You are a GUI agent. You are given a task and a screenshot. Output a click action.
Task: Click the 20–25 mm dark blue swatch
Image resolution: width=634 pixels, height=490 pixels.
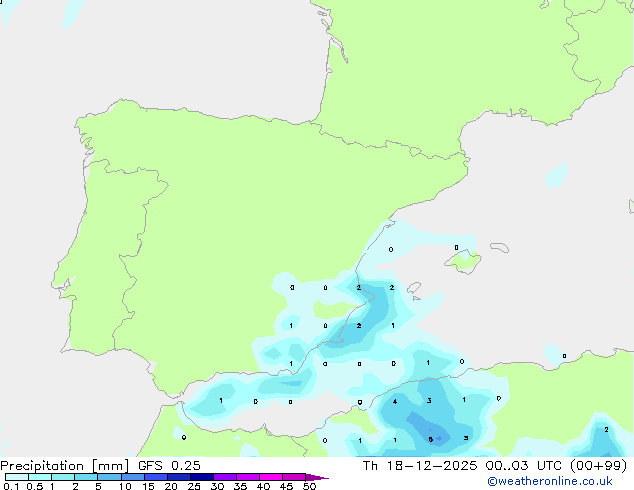pyautogui.click(x=179, y=477)
